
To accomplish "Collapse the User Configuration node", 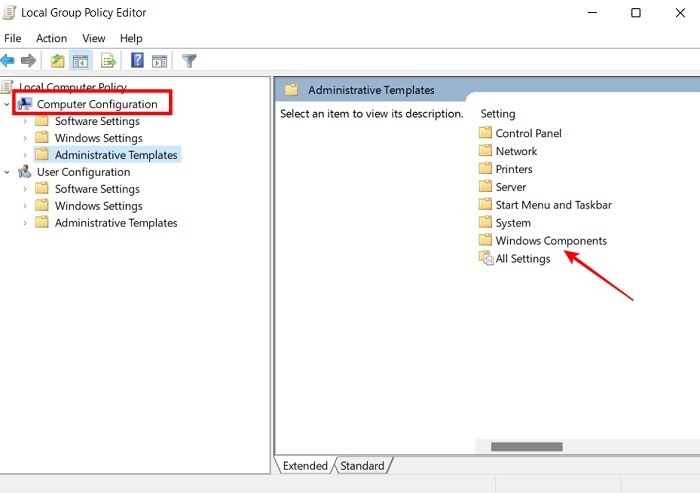I will coord(7,172).
